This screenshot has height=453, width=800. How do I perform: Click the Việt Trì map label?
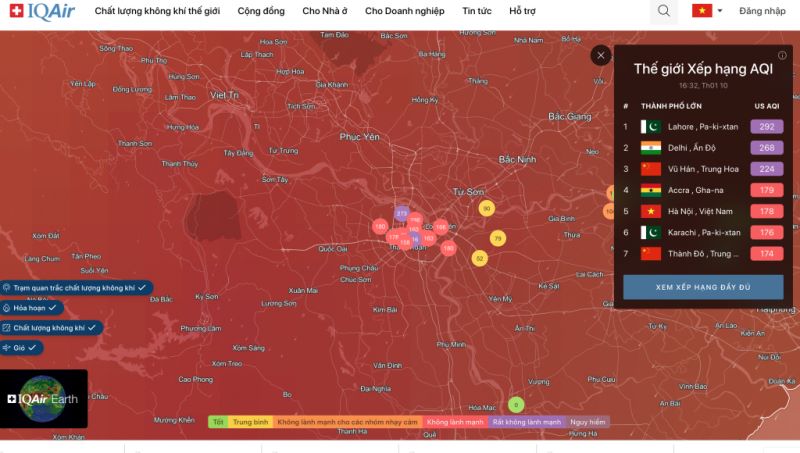click(x=224, y=95)
